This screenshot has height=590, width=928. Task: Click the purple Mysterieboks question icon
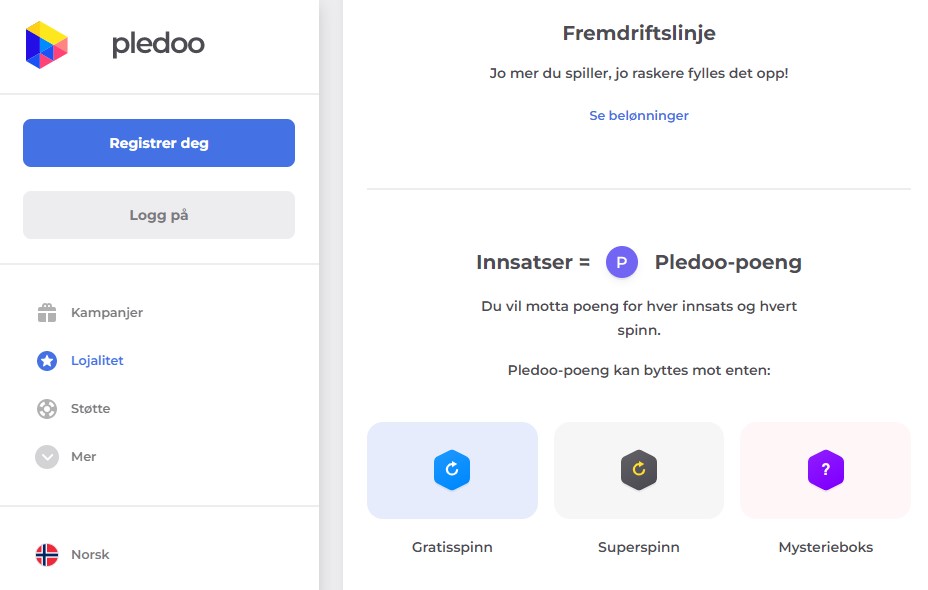(x=826, y=470)
